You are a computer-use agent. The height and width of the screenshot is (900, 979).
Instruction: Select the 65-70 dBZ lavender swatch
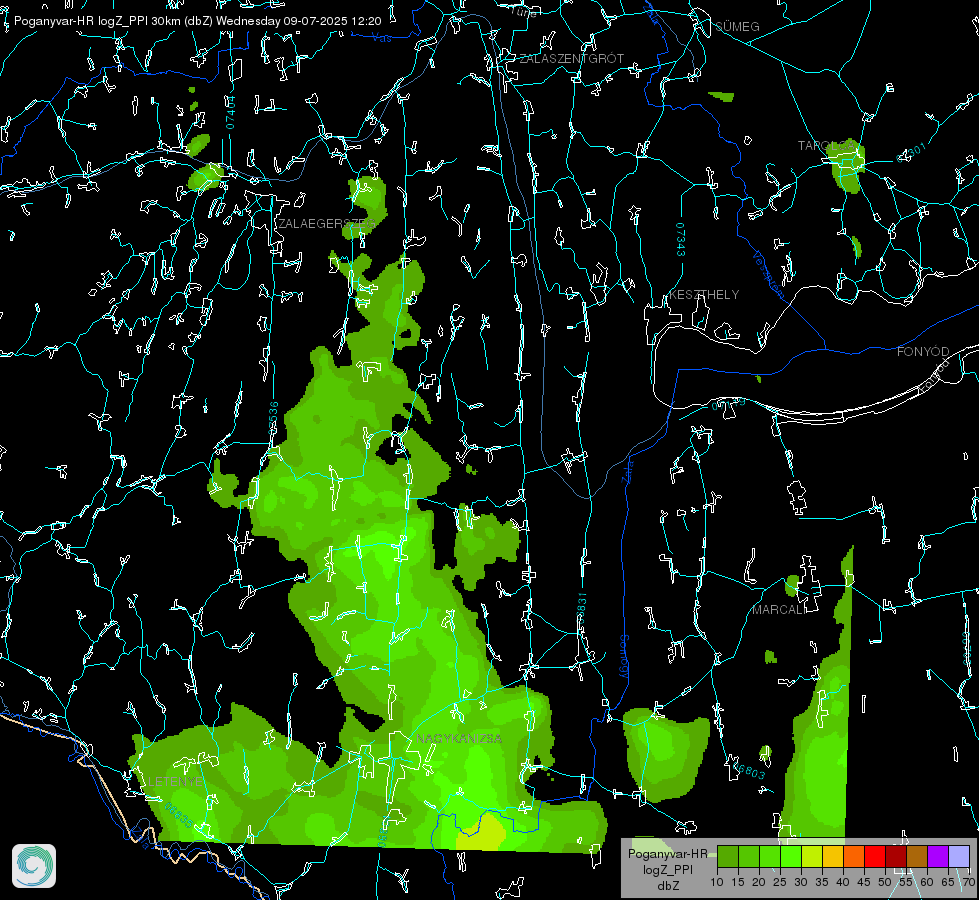click(959, 856)
